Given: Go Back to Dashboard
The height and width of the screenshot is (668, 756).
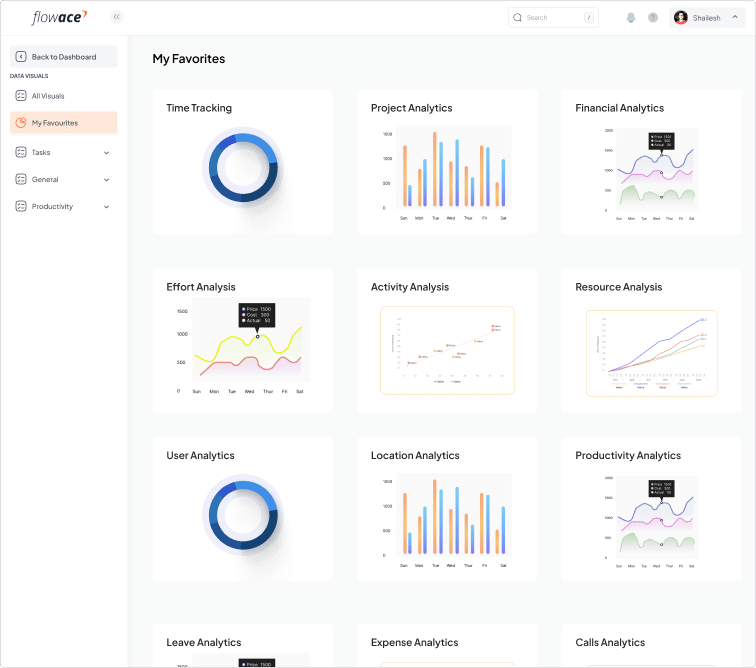Looking at the screenshot, I should [x=64, y=57].
